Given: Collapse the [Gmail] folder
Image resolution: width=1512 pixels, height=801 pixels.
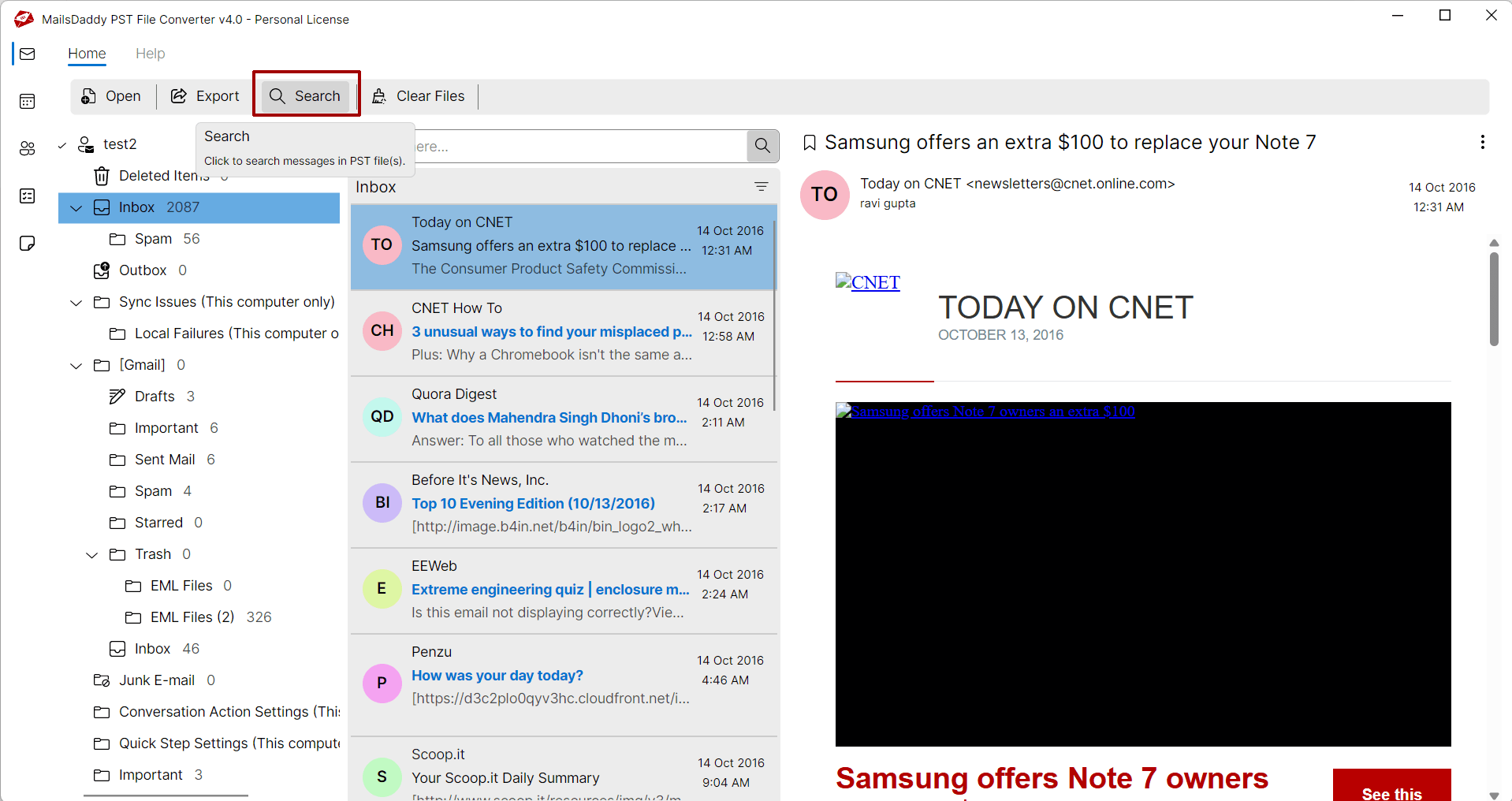Looking at the screenshot, I should tap(76, 366).
